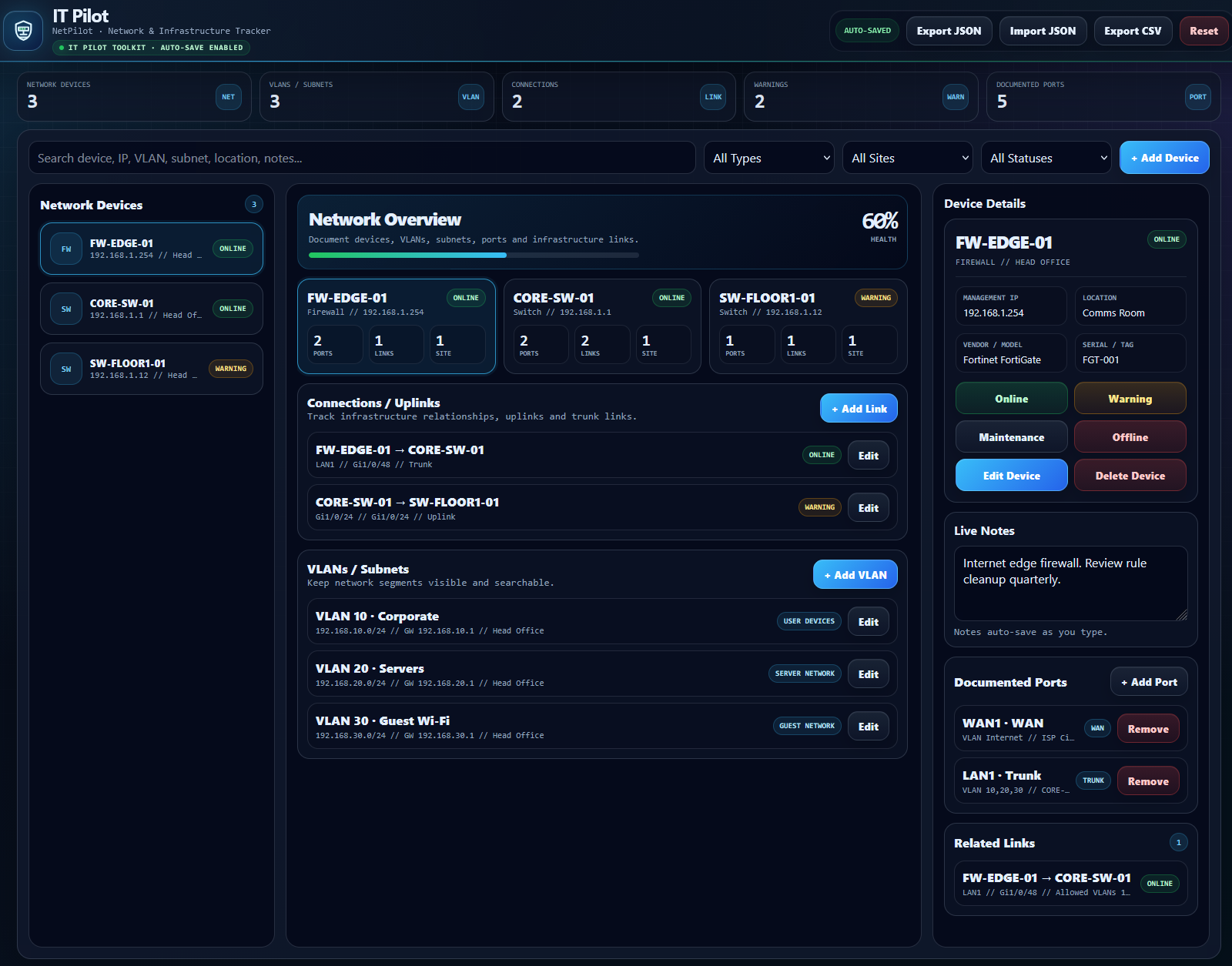Image resolution: width=1232 pixels, height=966 pixels.
Task: Click the TRUNK tag on LAN1 port row
Action: [x=1093, y=780]
